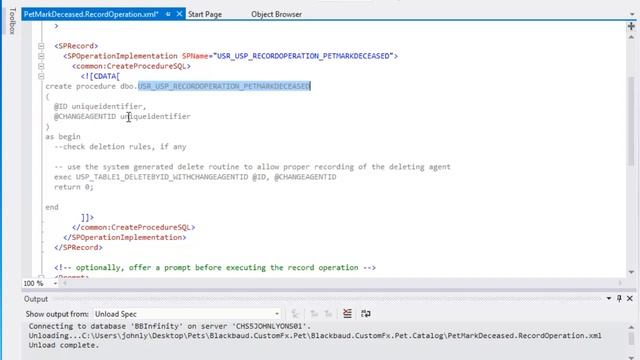Collapse the CDATA section
This screenshot has height=360, width=640.
pyautogui.click(x=41, y=76)
